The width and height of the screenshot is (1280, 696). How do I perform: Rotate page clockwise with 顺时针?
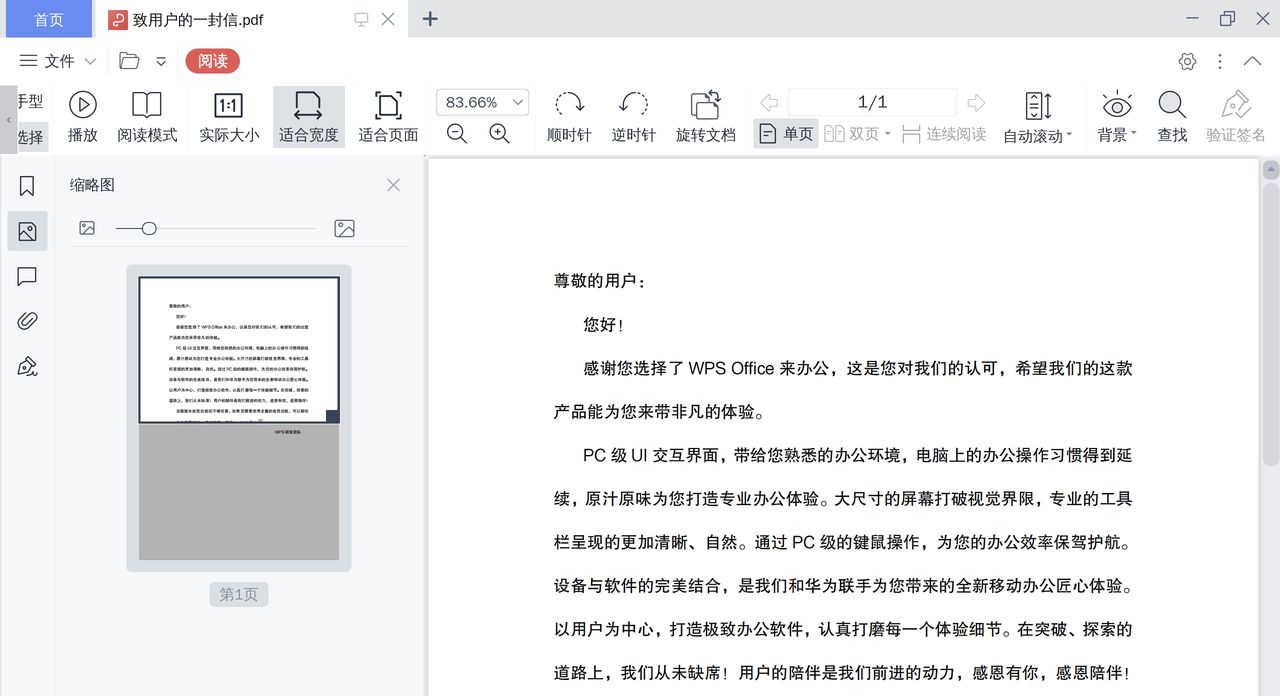[569, 115]
